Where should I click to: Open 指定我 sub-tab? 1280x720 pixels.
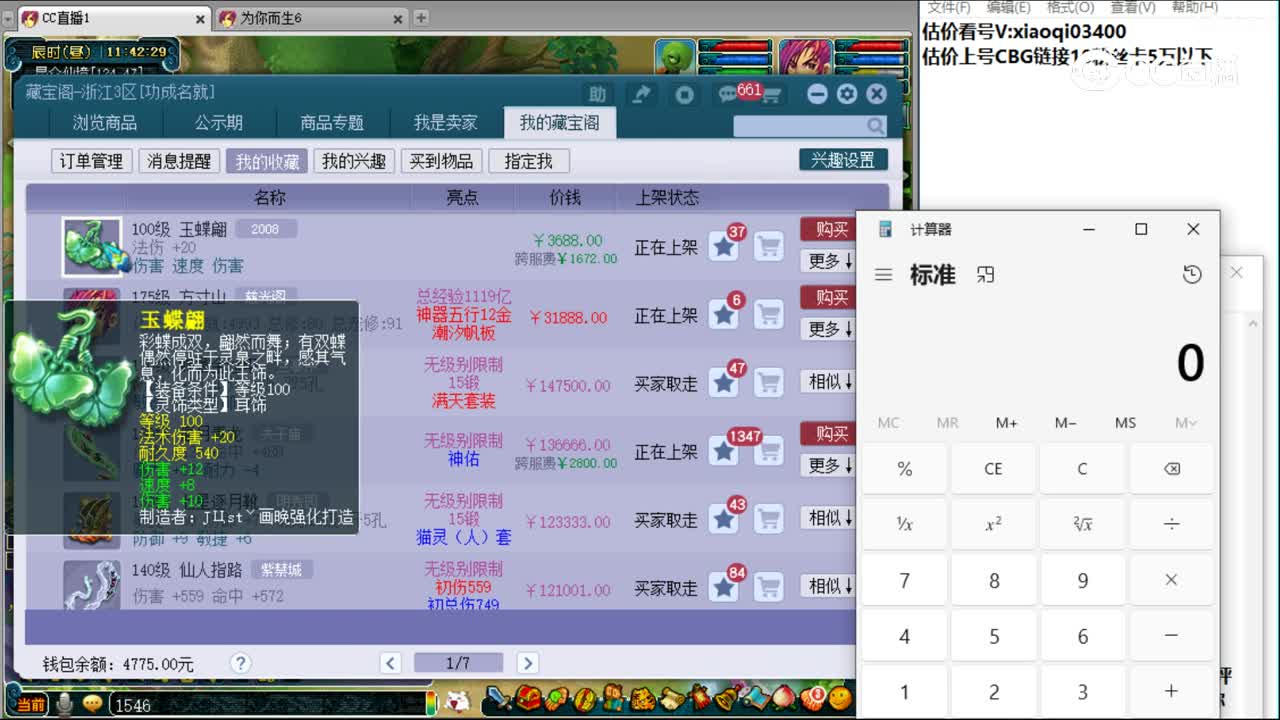(x=529, y=161)
